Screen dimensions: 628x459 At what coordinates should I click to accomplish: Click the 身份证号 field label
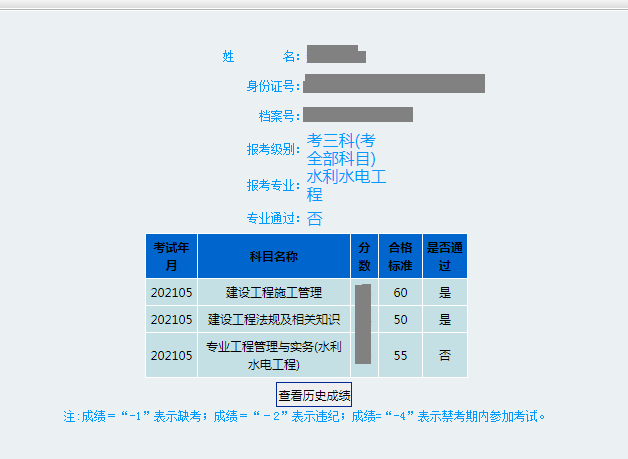coord(272,86)
